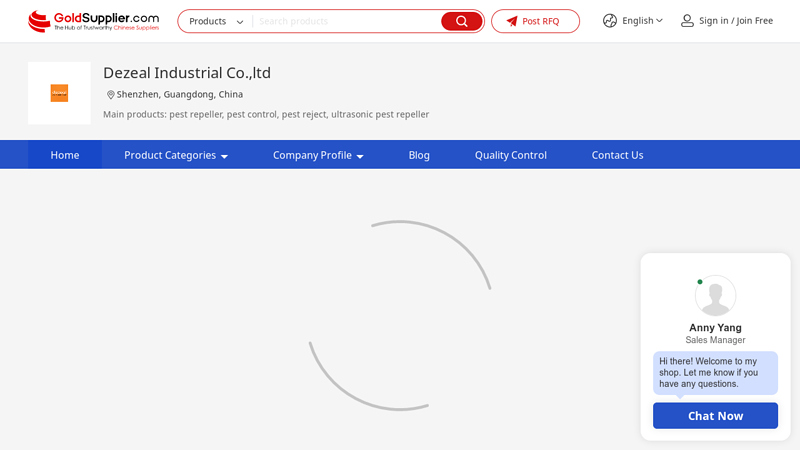Viewport: 800px width, 450px height.
Task: Open the Contact Us page
Action: (617, 155)
